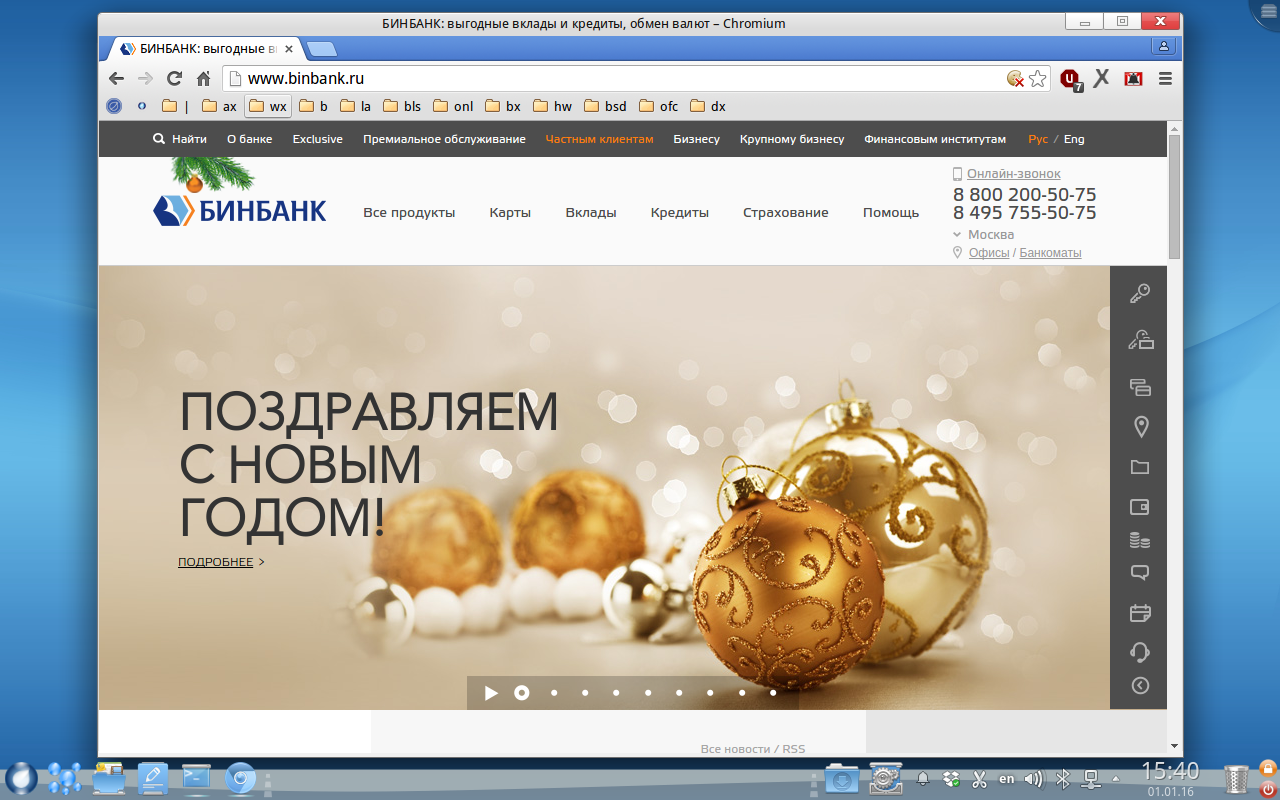Image resolution: width=1280 pixels, height=800 pixels.
Task: Open the О банке menu item
Action: (x=250, y=139)
